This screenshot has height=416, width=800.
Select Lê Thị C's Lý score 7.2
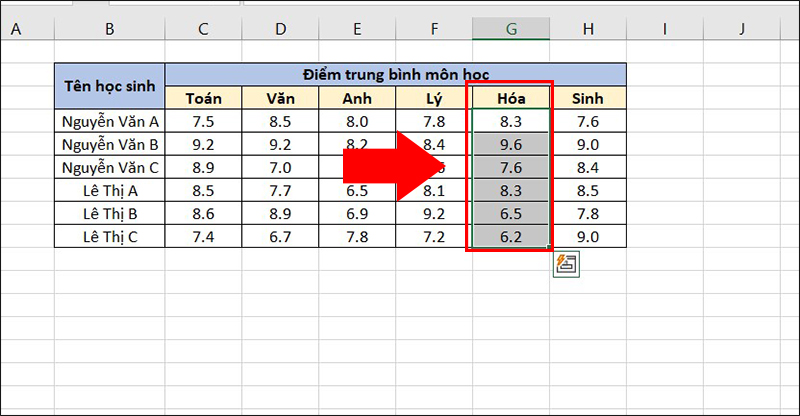tap(434, 236)
